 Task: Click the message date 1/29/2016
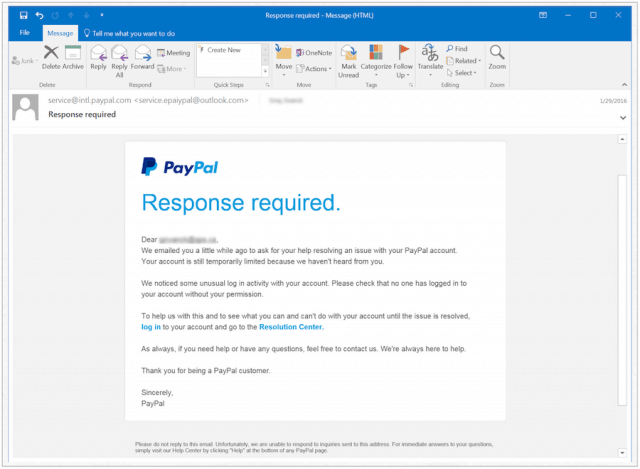613,101
